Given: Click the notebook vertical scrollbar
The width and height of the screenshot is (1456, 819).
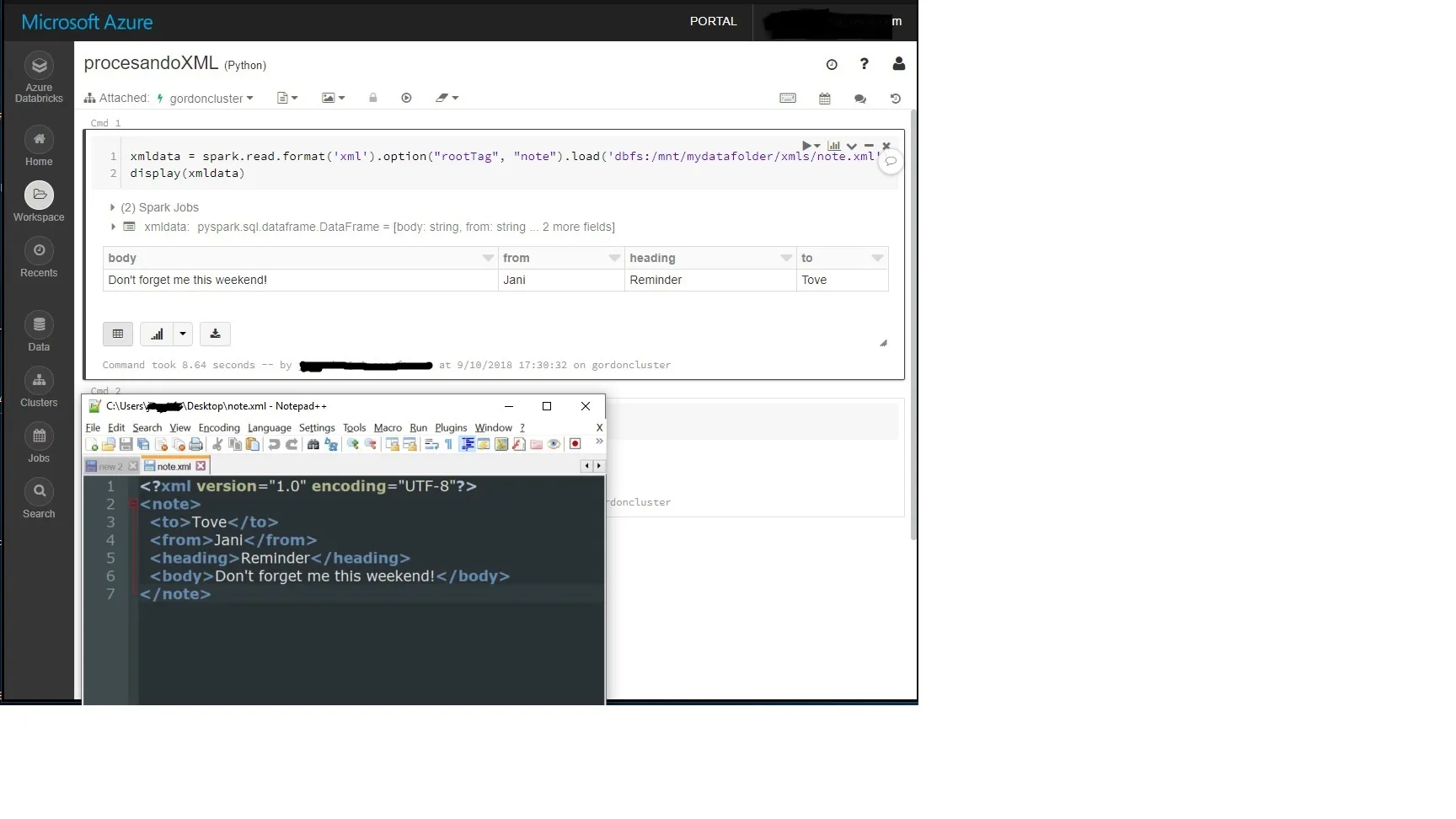Looking at the screenshot, I should (x=913, y=324).
